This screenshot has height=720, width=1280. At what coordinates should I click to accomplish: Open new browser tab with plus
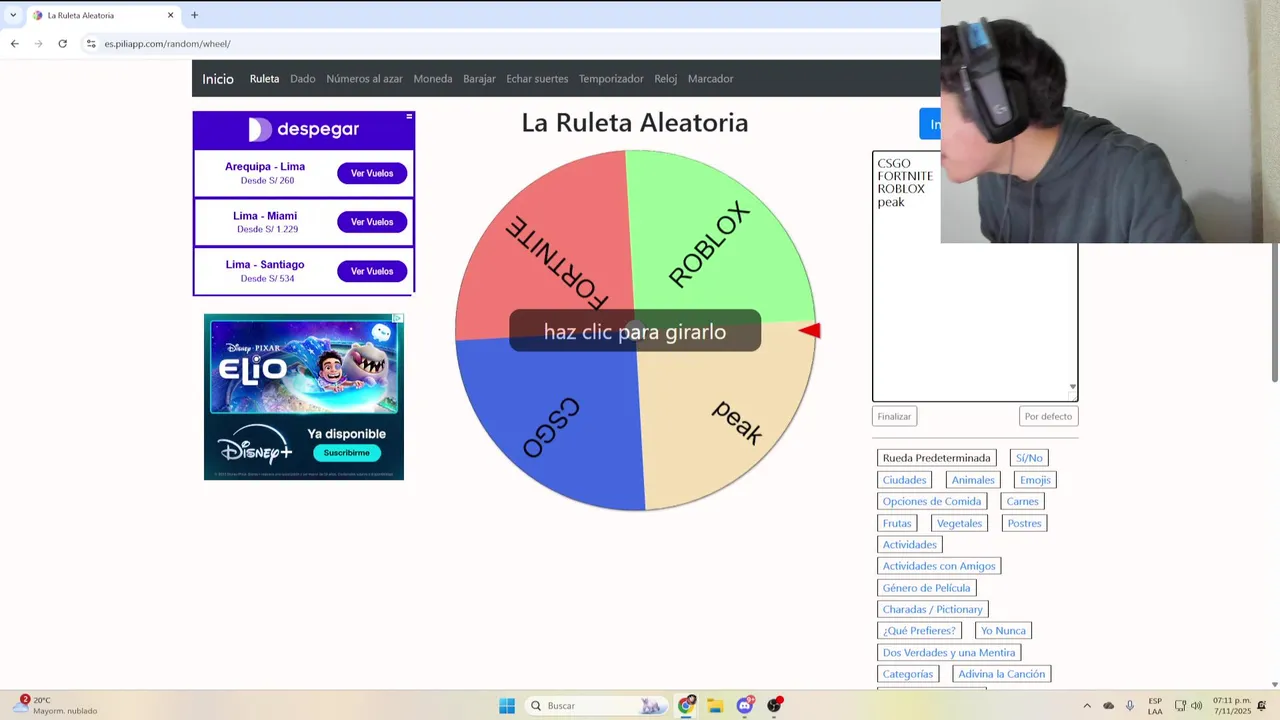(194, 15)
